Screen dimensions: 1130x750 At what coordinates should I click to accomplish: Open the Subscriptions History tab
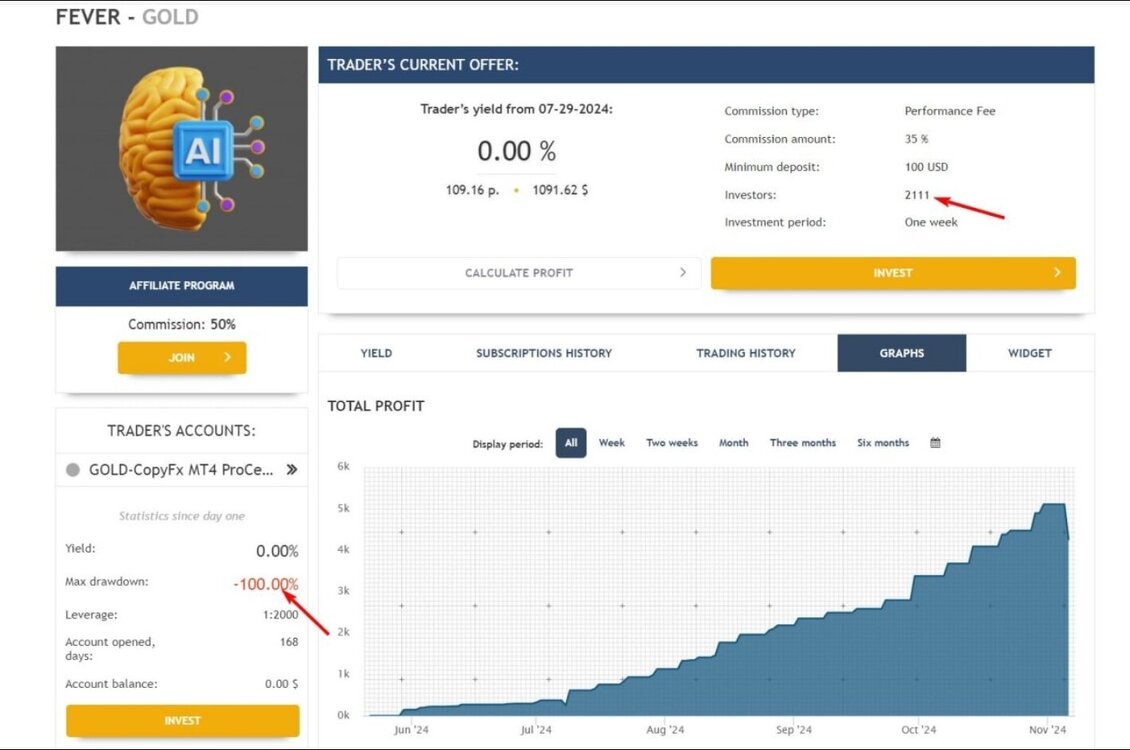tap(543, 353)
